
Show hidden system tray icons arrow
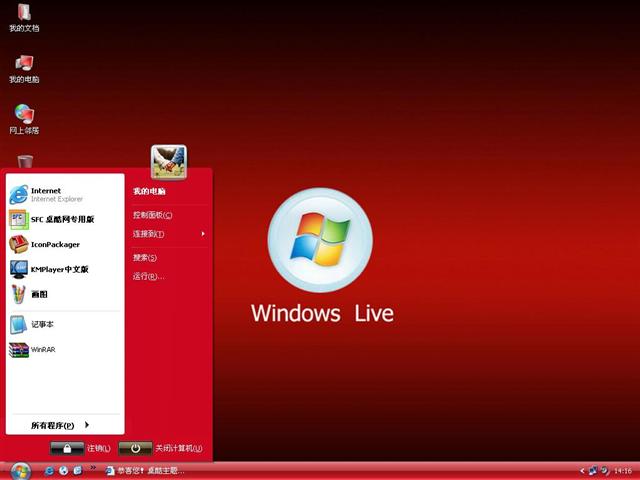582,471
